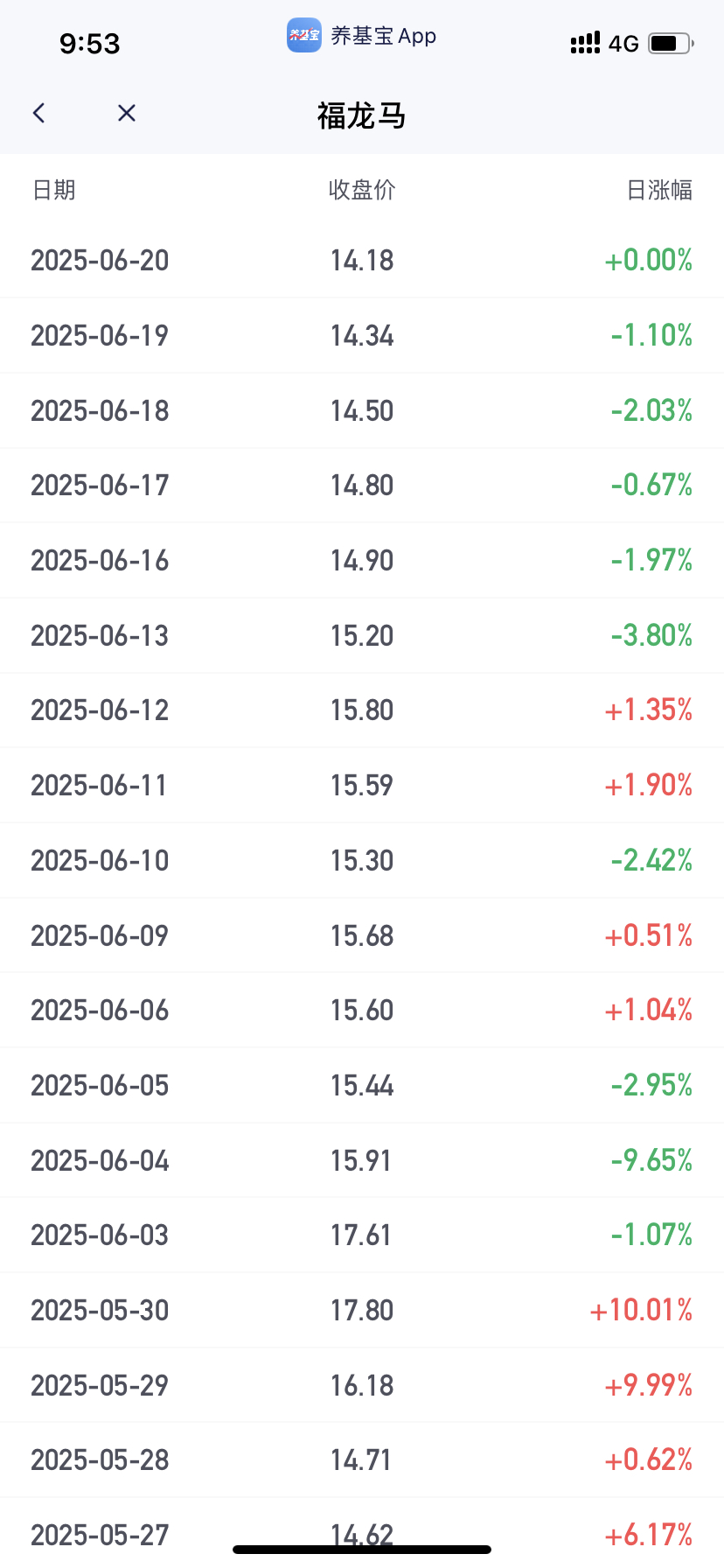Tap the 福龙马 page title
Screen dimensions: 724x1568
[x=362, y=115]
